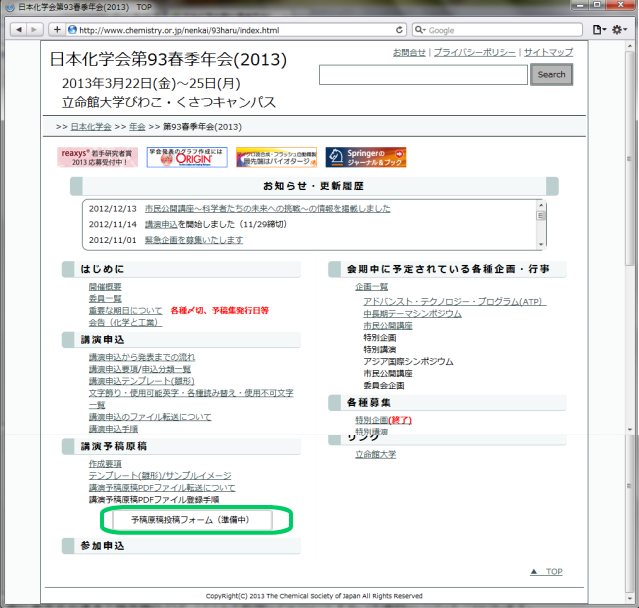The height and width of the screenshot is (608, 639).
Task: Click the globe site icon in URL bar
Action: click(72, 30)
